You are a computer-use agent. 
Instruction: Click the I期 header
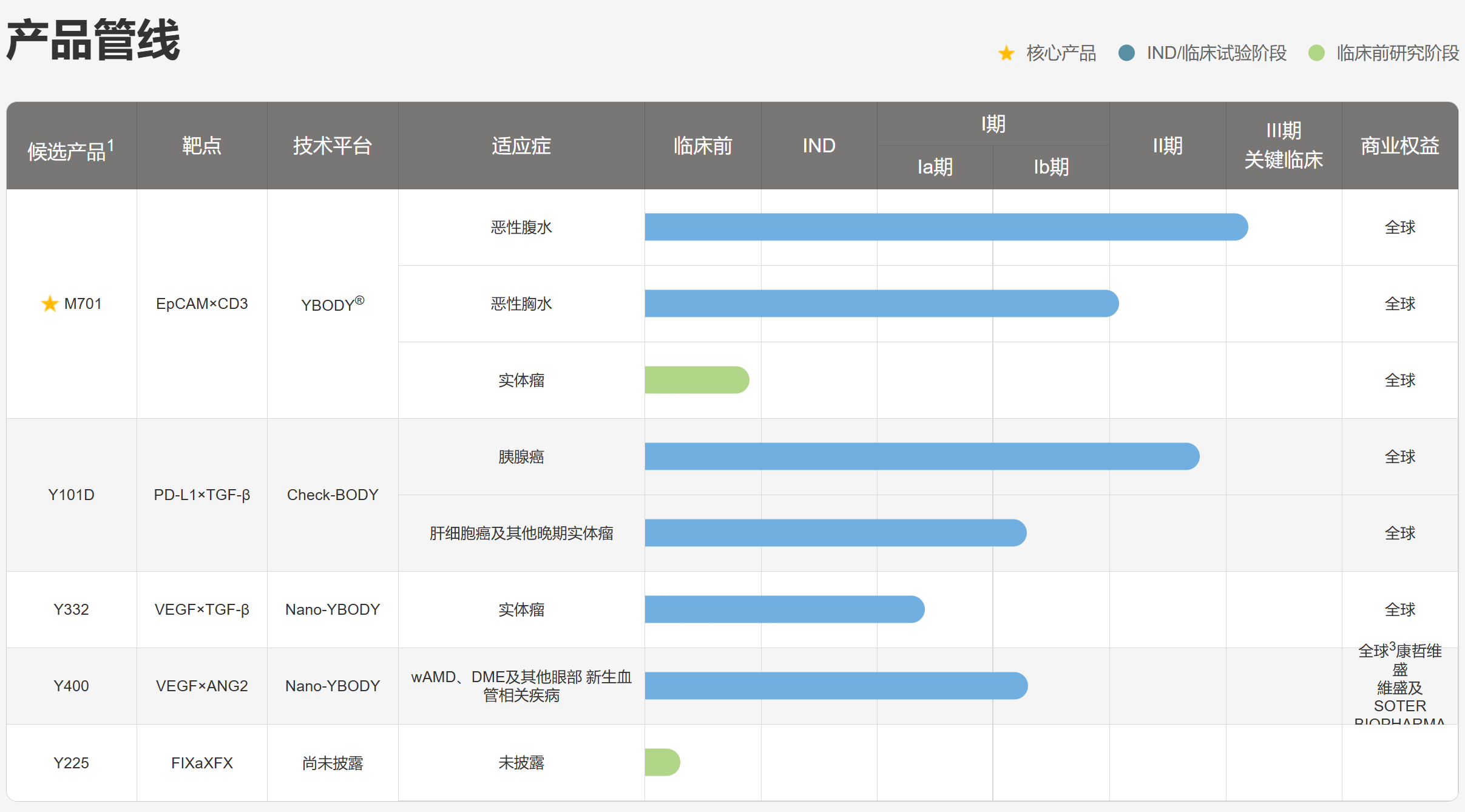coord(993,124)
